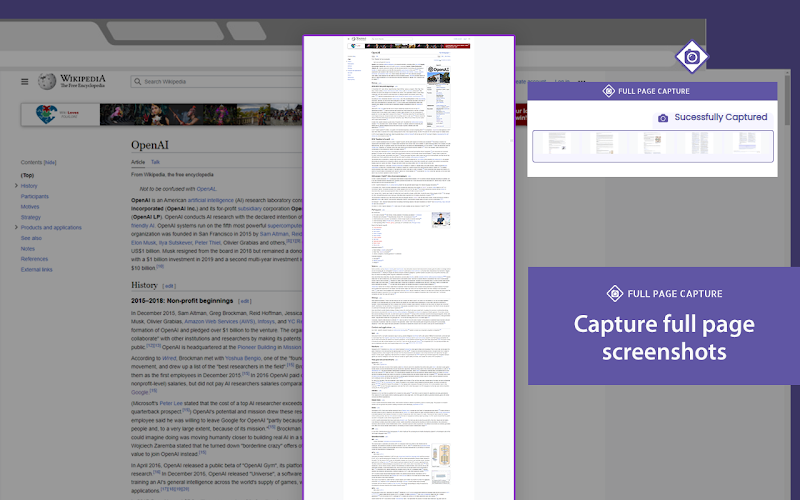The image size is (800, 500).
Task: Click the camera icon beside Sucessfully Captured
Action: (663, 118)
